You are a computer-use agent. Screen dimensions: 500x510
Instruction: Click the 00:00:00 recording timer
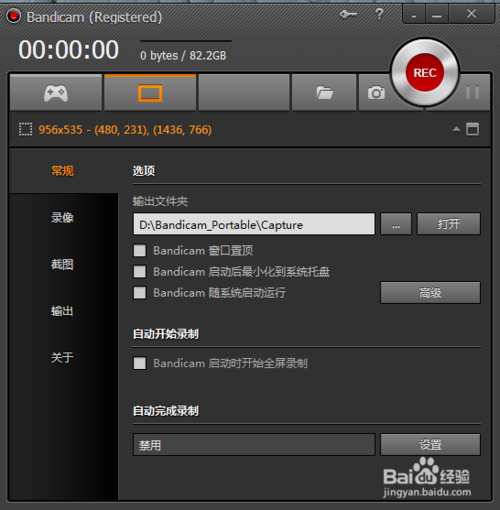pyautogui.click(x=68, y=50)
